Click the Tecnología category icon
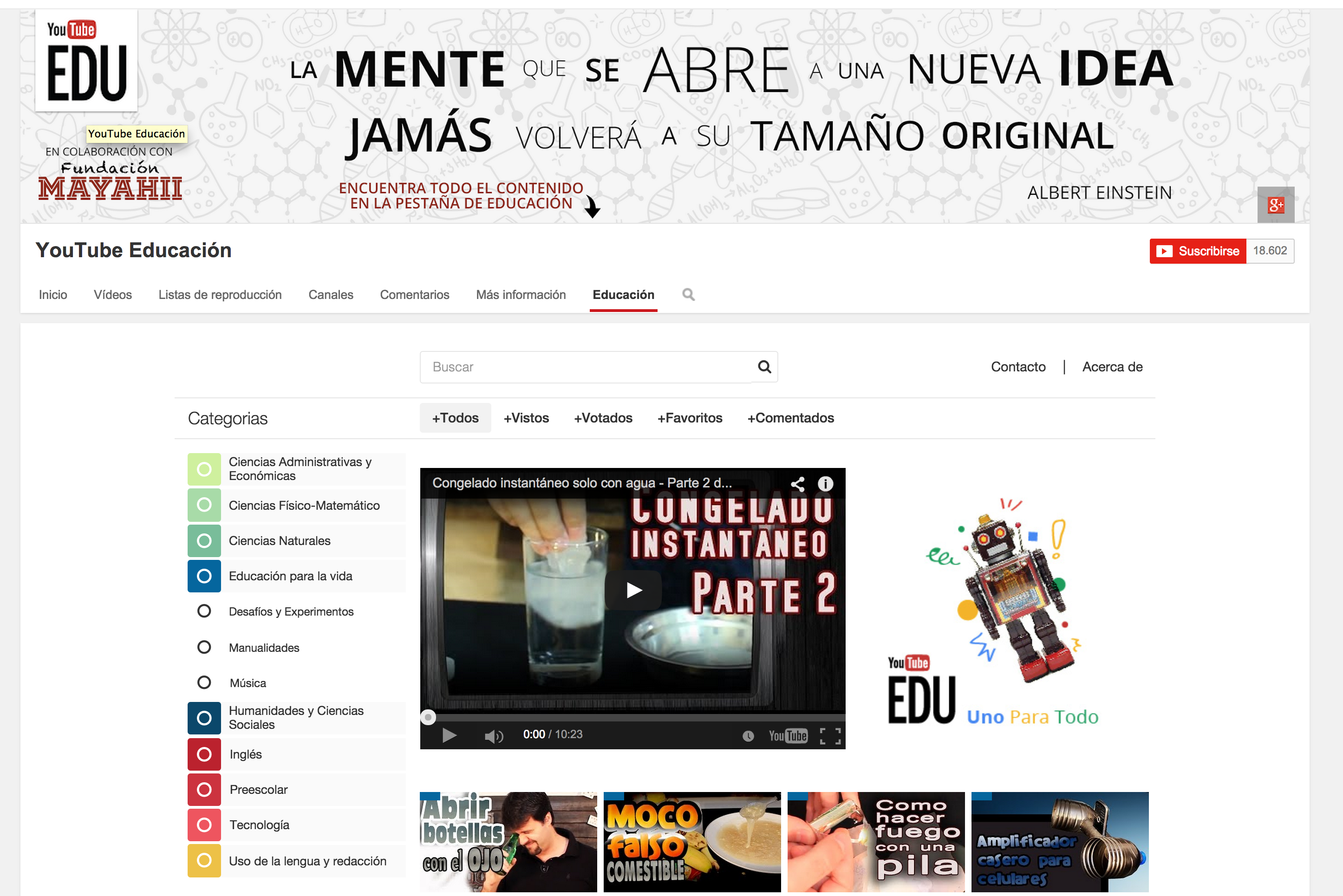Viewport: 1343px width, 896px height. click(x=204, y=825)
